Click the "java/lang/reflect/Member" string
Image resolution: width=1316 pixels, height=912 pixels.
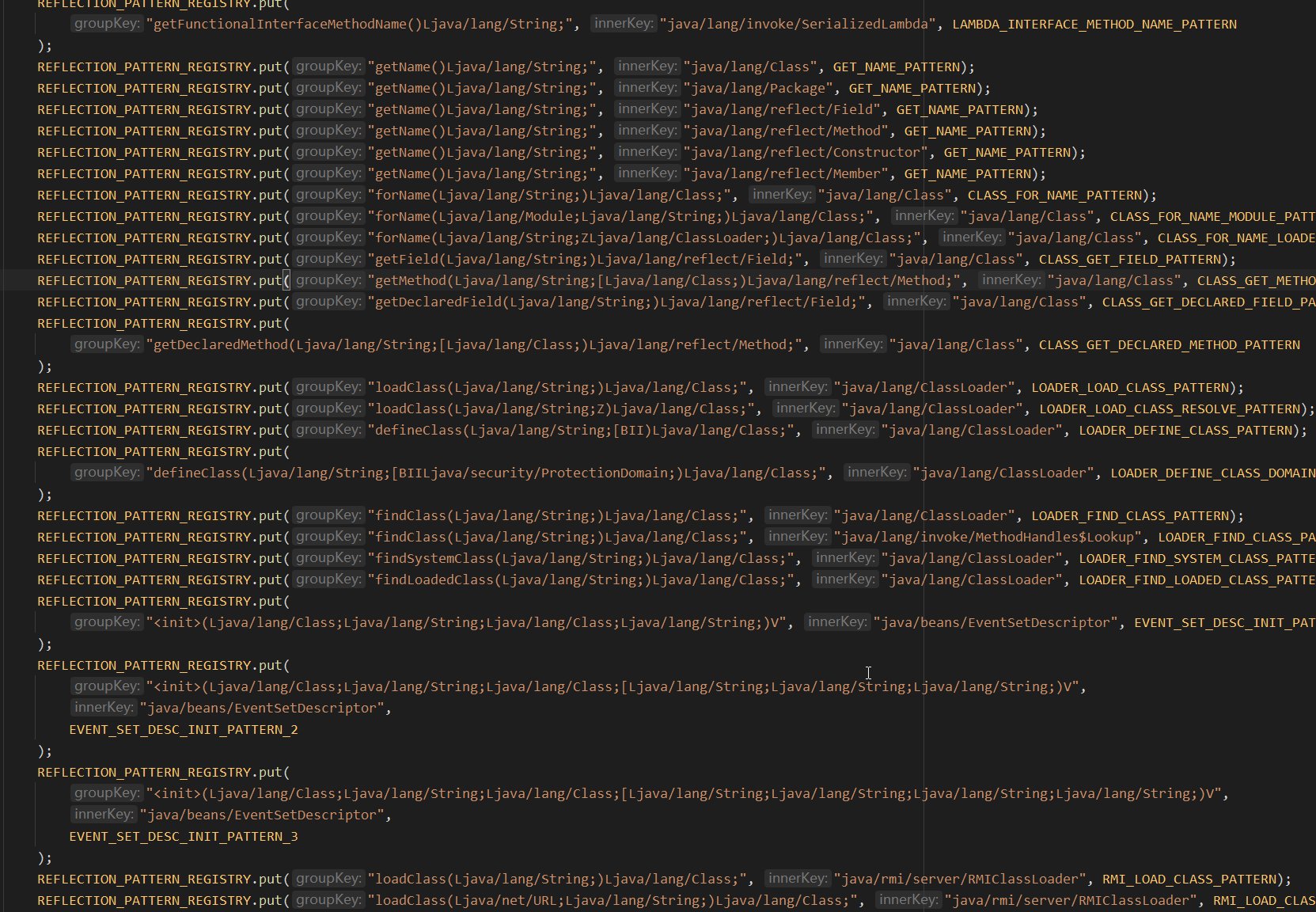click(786, 174)
